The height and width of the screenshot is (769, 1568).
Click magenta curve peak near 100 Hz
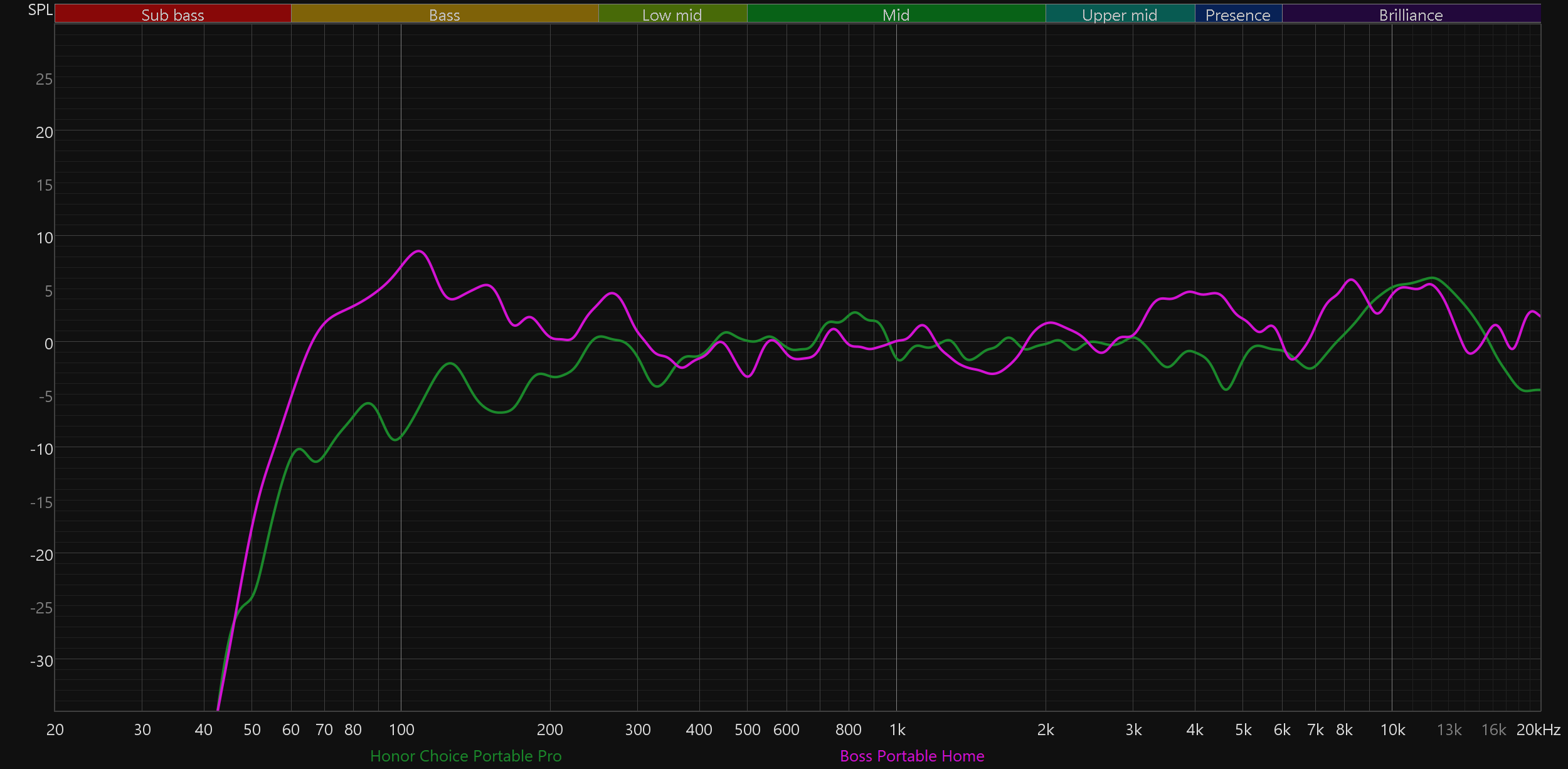click(418, 252)
